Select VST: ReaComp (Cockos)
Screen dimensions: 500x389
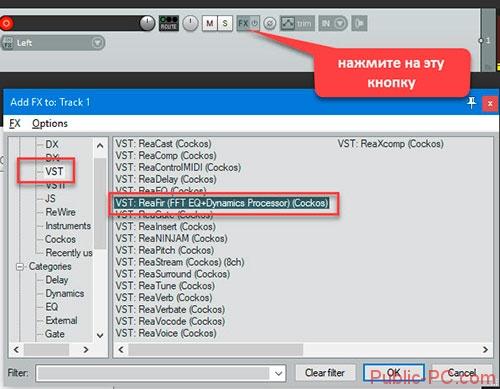pyautogui.click(x=166, y=155)
